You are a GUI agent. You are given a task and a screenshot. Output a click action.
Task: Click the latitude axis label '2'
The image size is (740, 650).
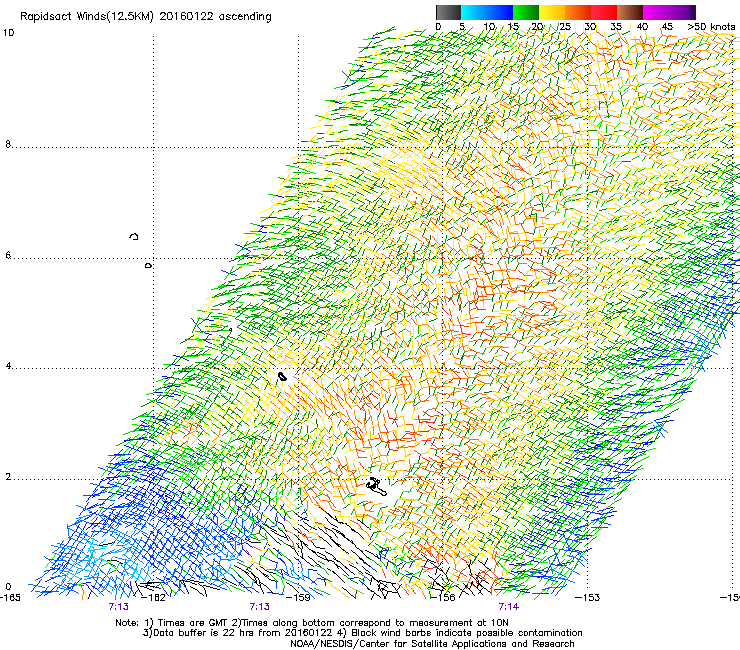(8, 476)
